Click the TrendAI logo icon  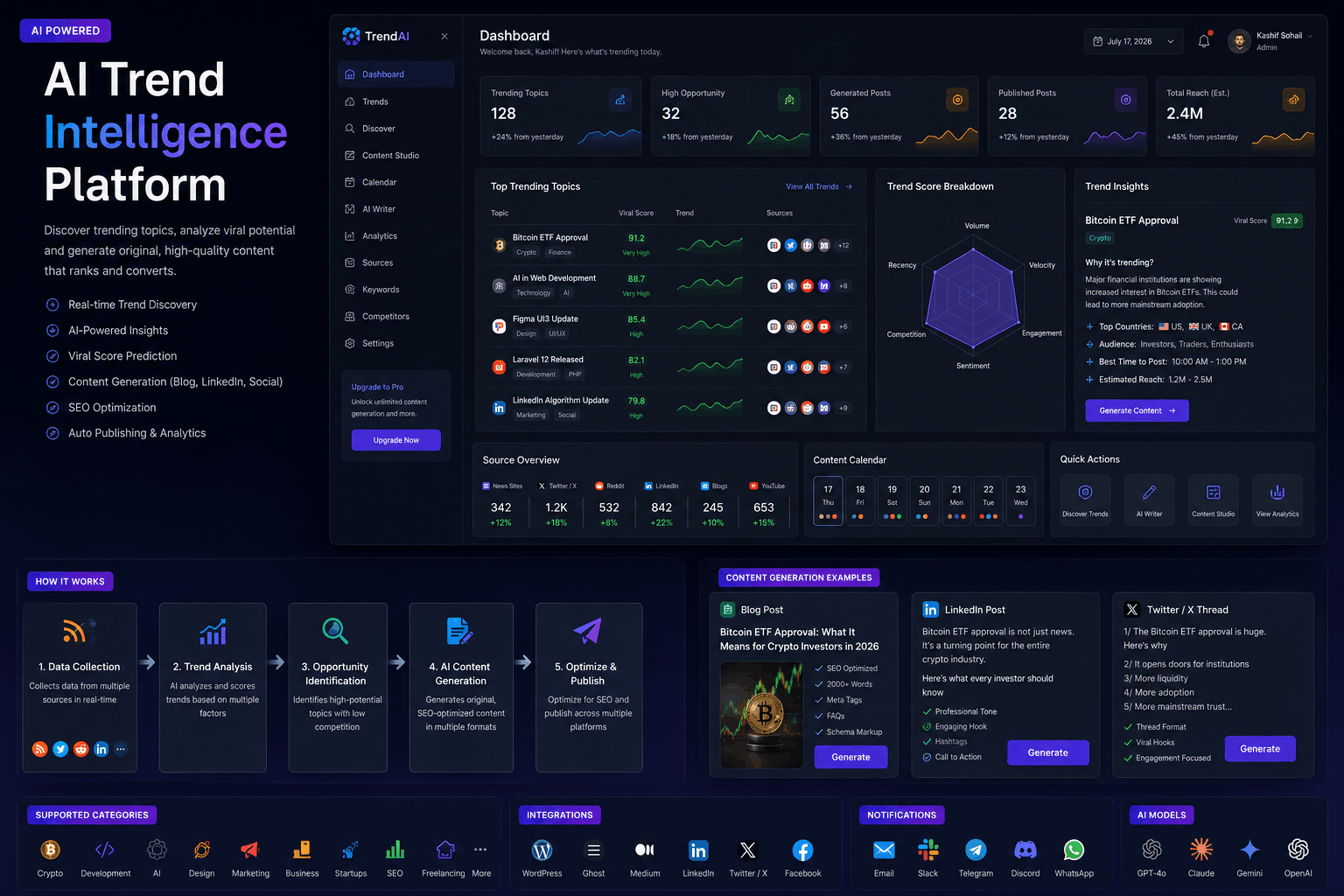click(x=351, y=36)
